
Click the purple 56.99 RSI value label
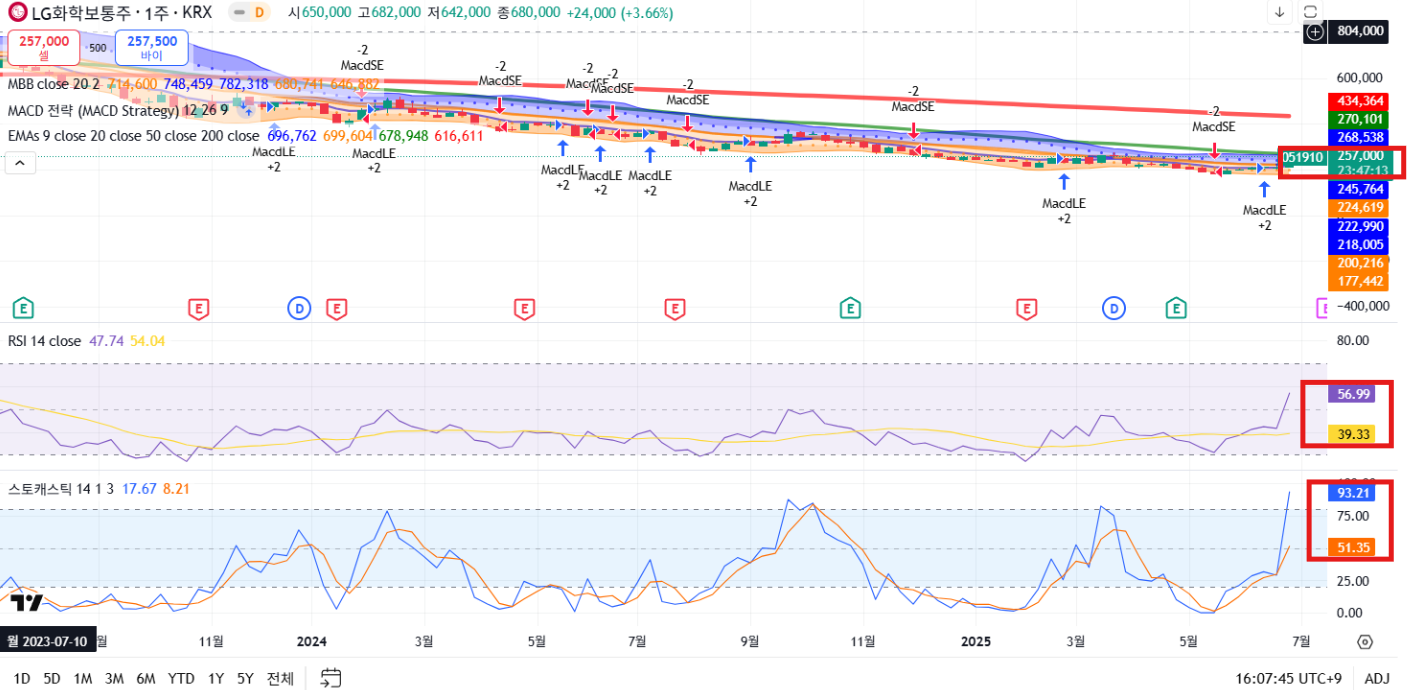pyautogui.click(x=1351, y=394)
